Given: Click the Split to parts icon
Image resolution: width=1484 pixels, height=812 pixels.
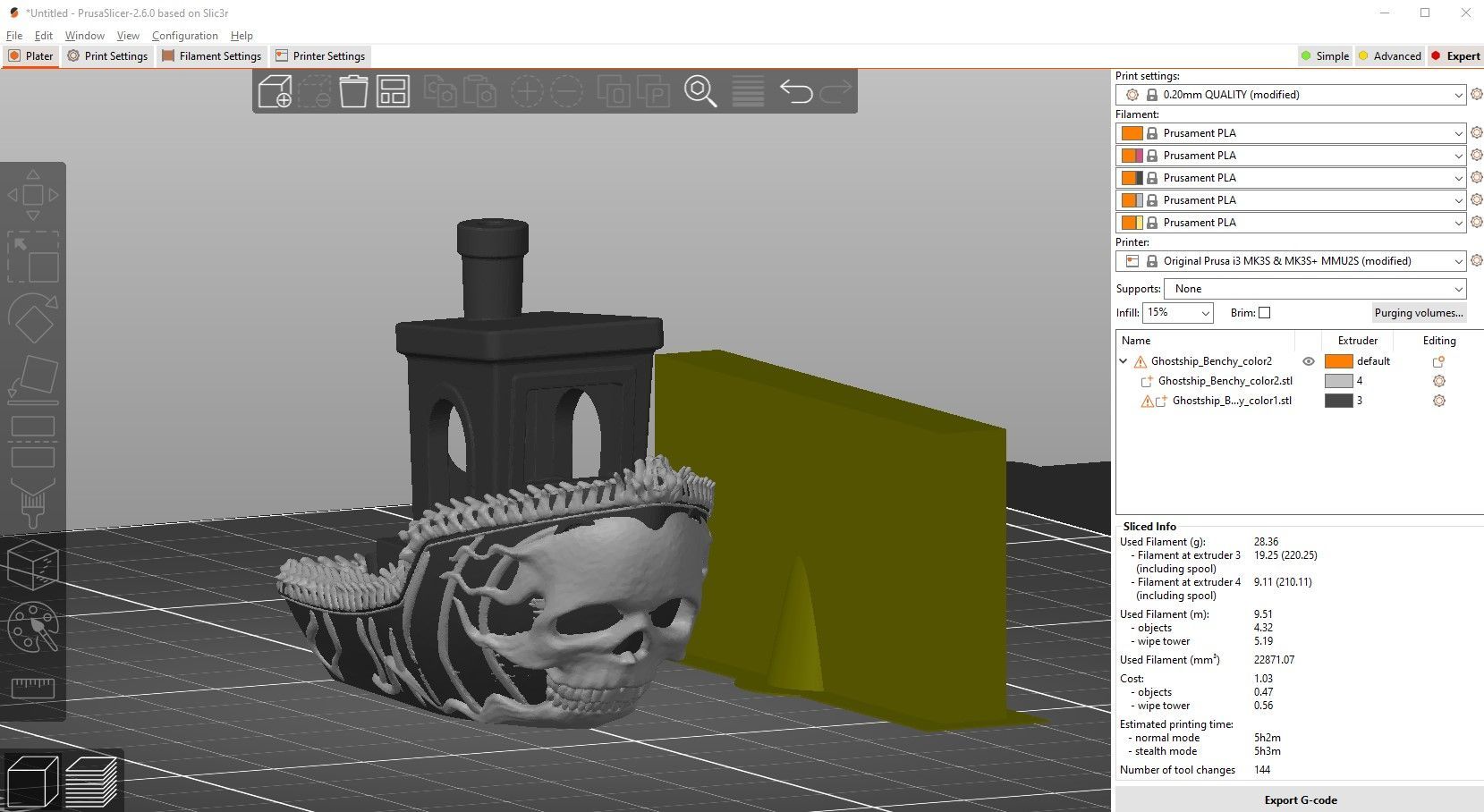Looking at the screenshot, I should point(654,91).
